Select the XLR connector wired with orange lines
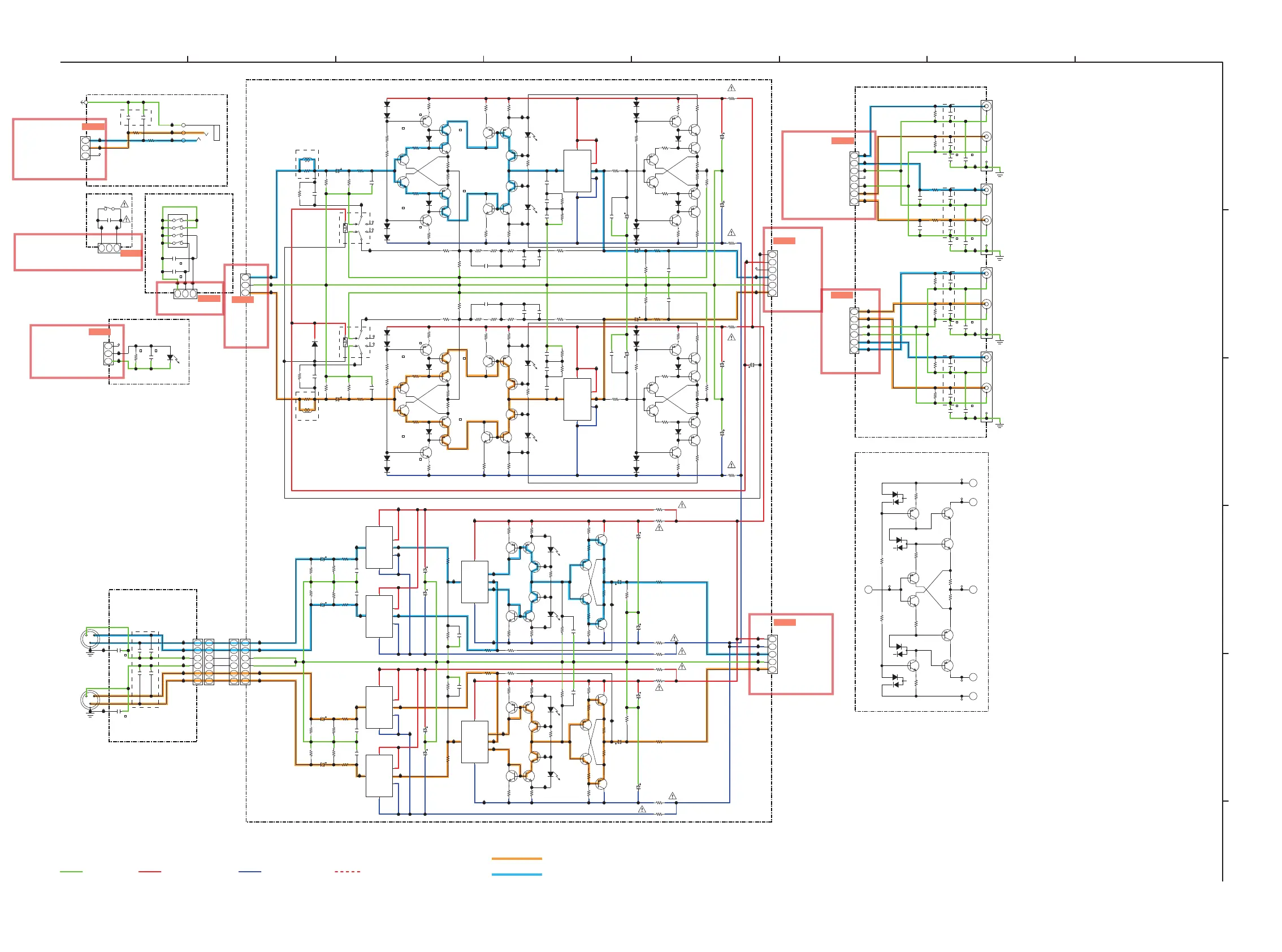 [x=90, y=700]
